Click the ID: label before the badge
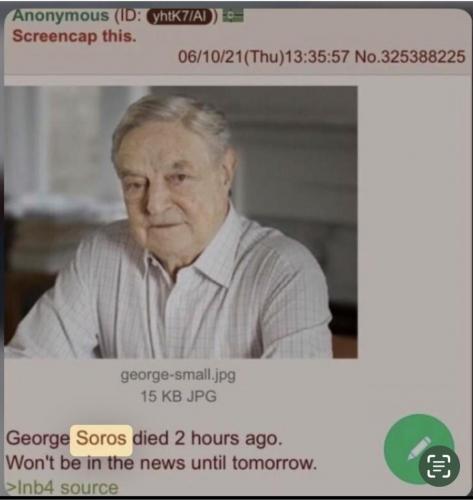473x500 pixels. point(129,16)
